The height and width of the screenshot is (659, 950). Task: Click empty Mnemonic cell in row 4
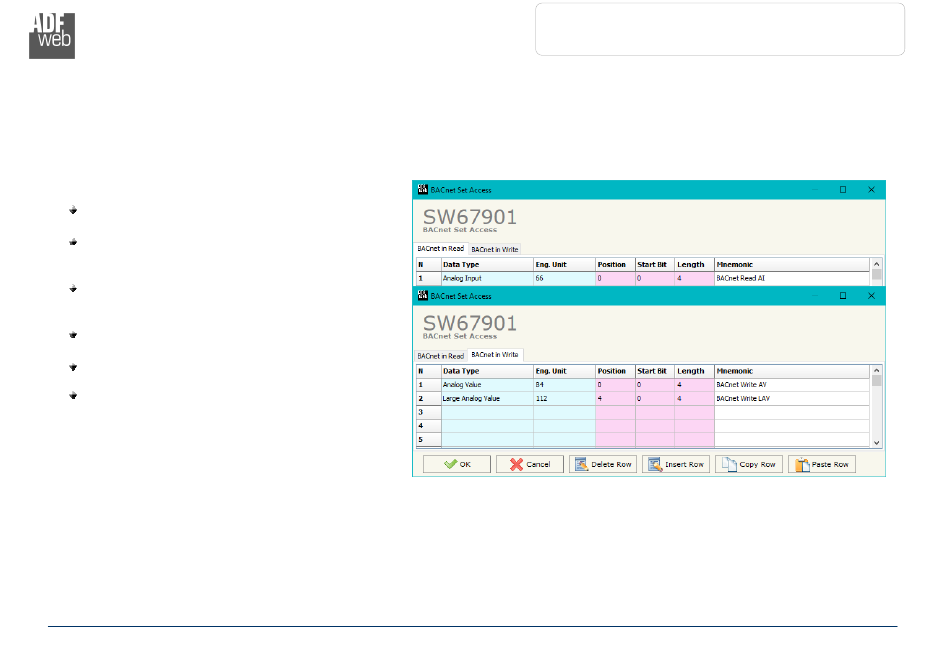coord(791,426)
